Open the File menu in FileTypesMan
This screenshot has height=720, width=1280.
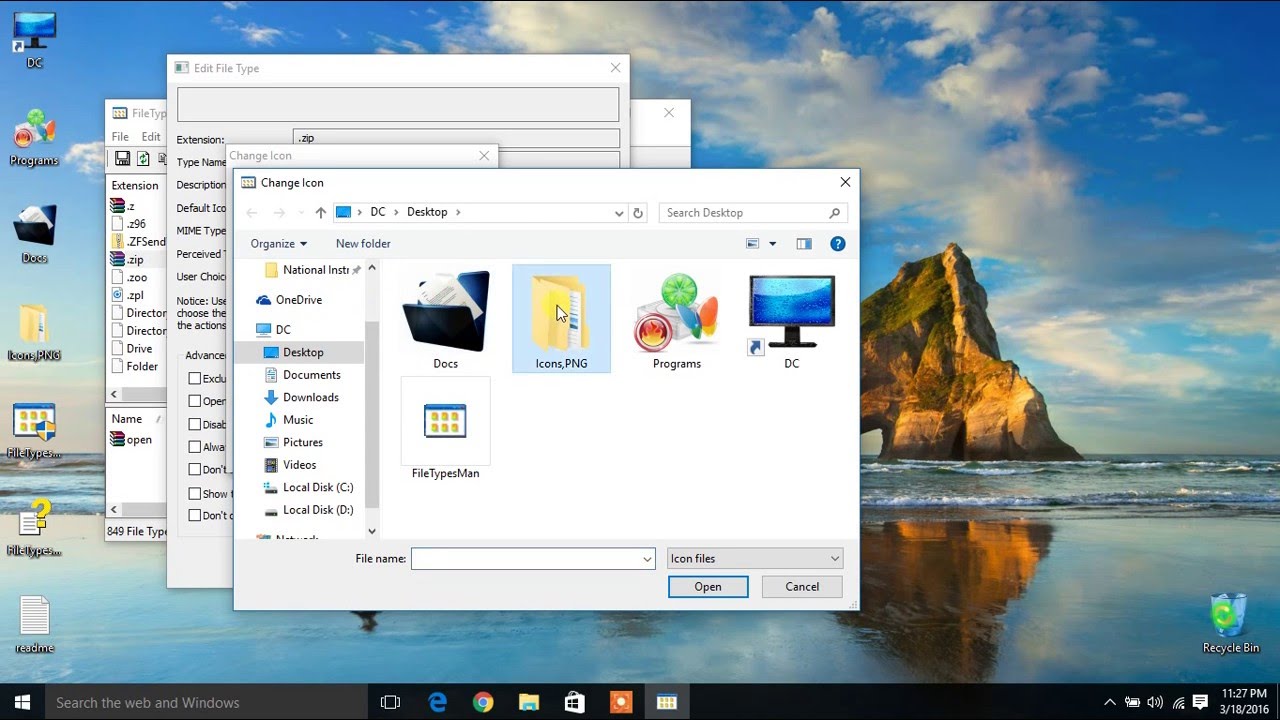[119, 136]
